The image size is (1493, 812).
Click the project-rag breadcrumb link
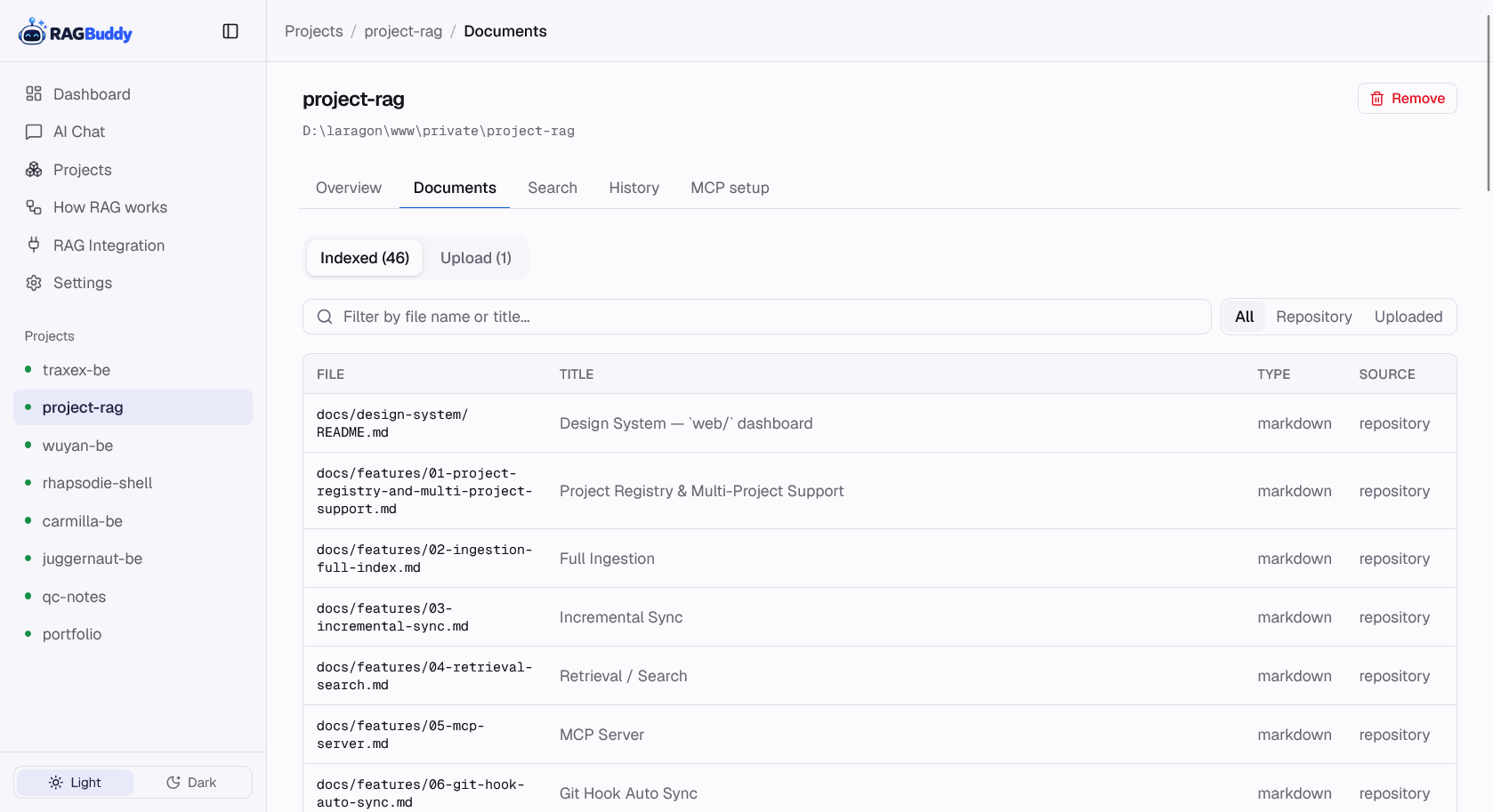click(x=403, y=31)
